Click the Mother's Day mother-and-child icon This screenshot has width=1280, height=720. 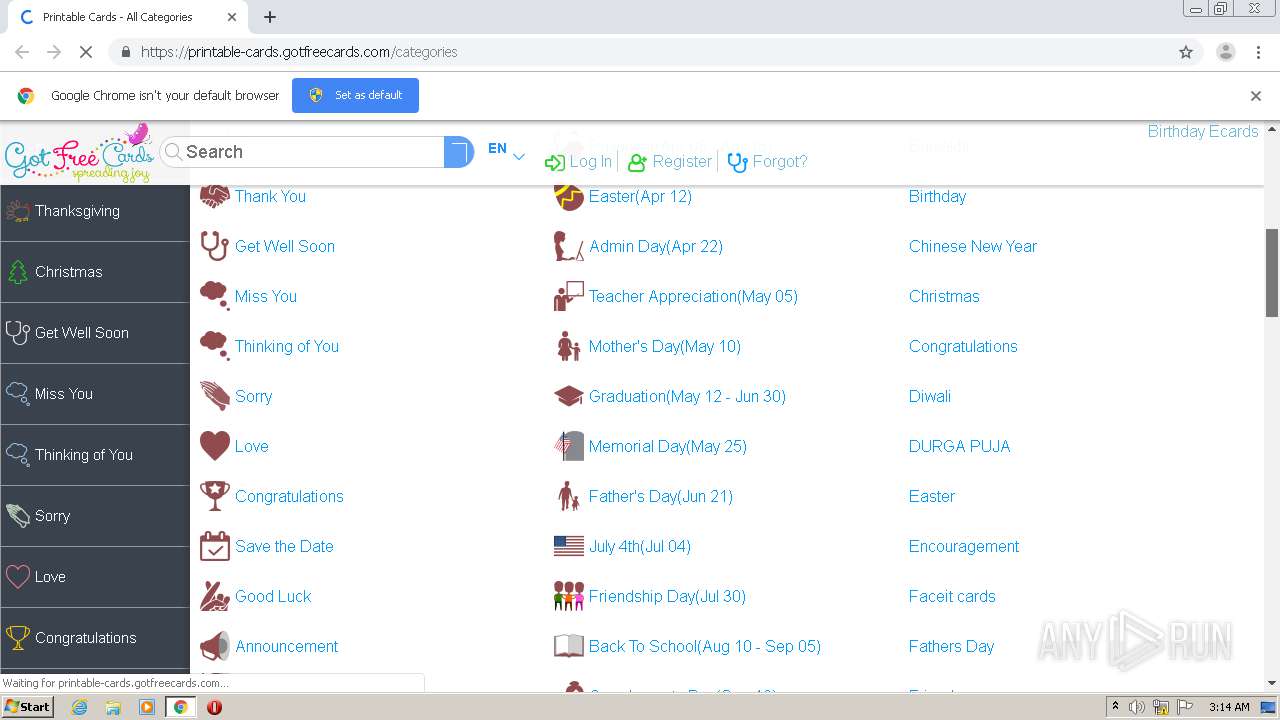(x=568, y=346)
